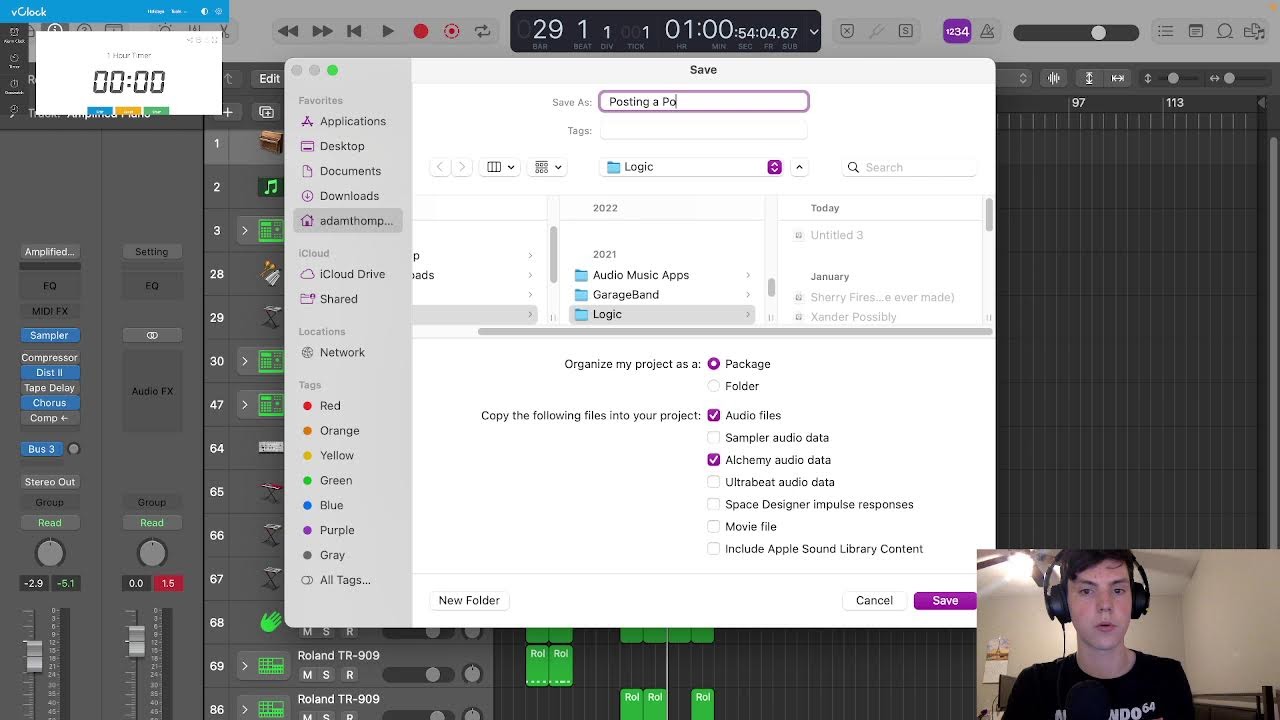Fast forward the Logic transport
Image resolution: width=1280 pixels, height=720 pixels.
(x=322, y=32)
